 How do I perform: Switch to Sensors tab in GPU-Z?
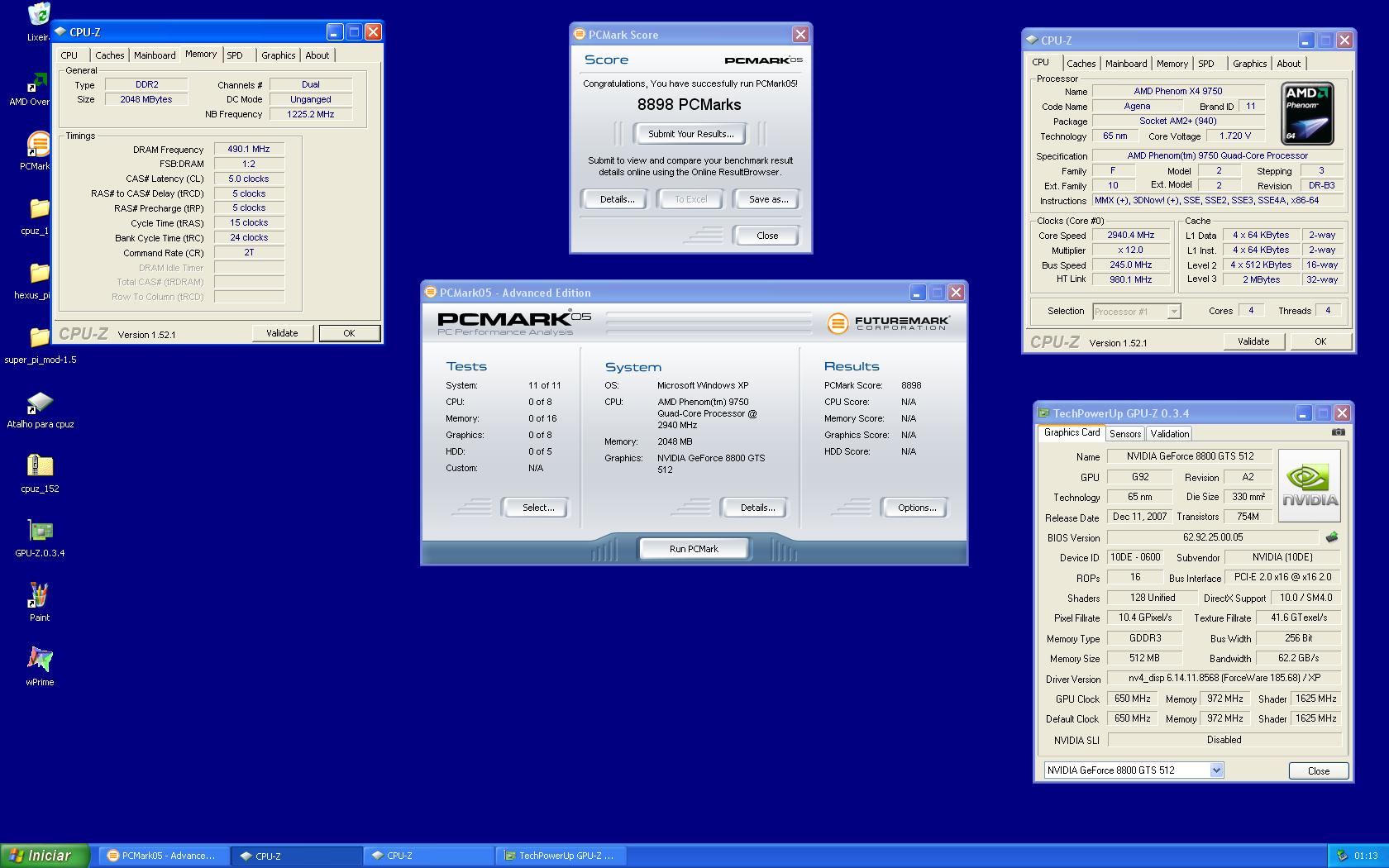(1125, 433)
